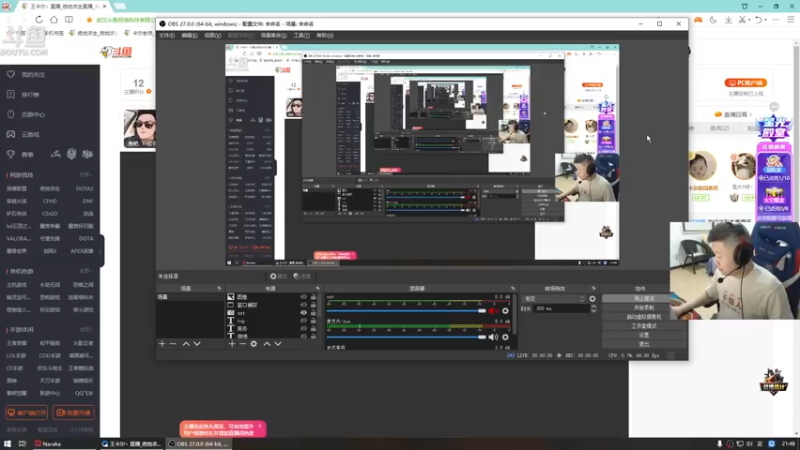This screenshot has height=450, width=800.
Task: Move source up in Sources panel
Action: 267,344
